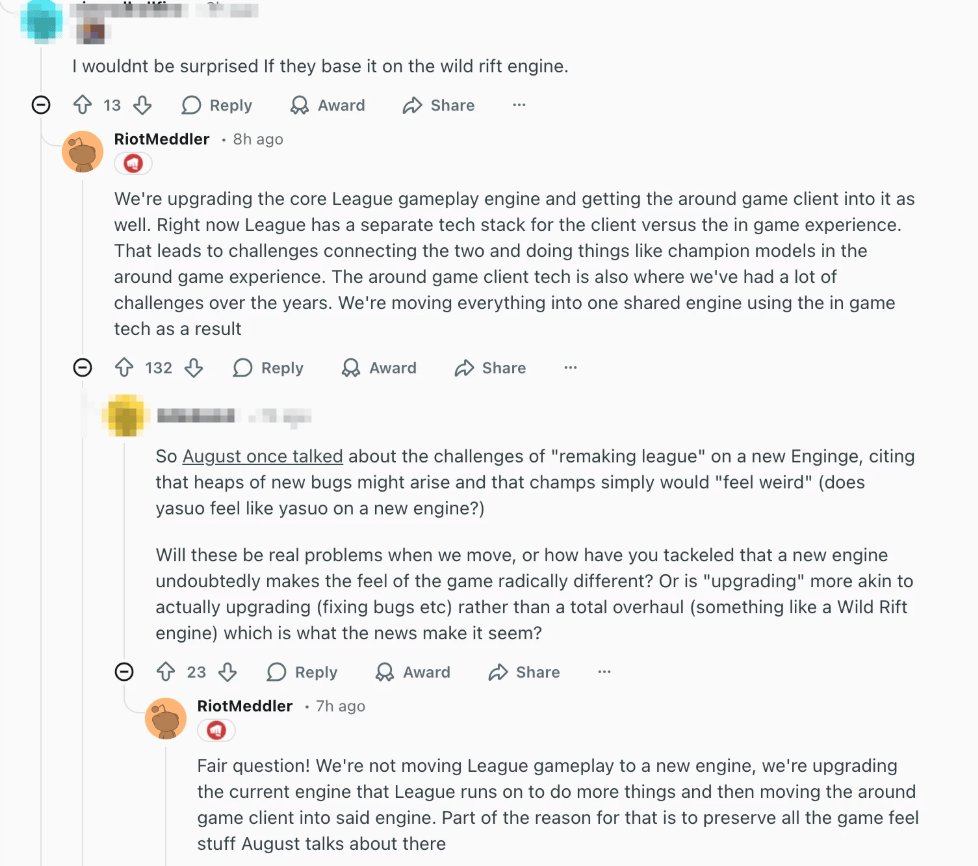Open more options on the 13-point comment

(519, 105)
